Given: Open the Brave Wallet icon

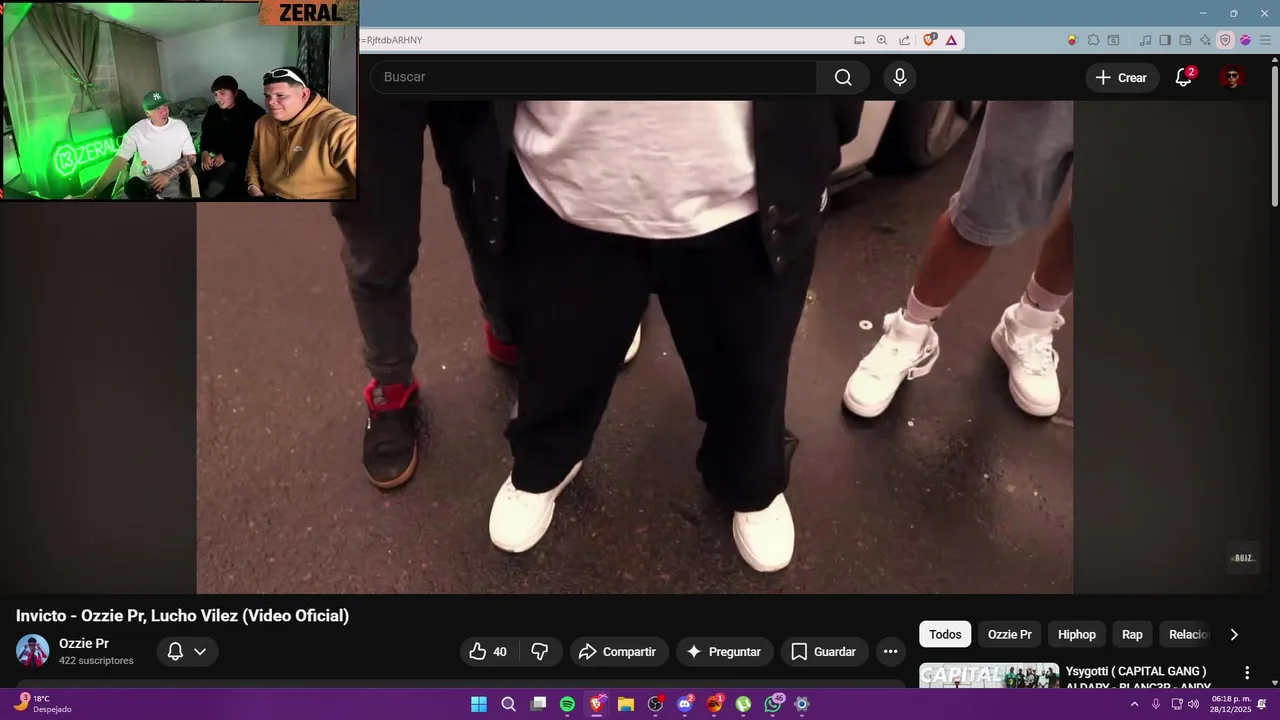Looking at the screenshot, I should coord(1185,40).
